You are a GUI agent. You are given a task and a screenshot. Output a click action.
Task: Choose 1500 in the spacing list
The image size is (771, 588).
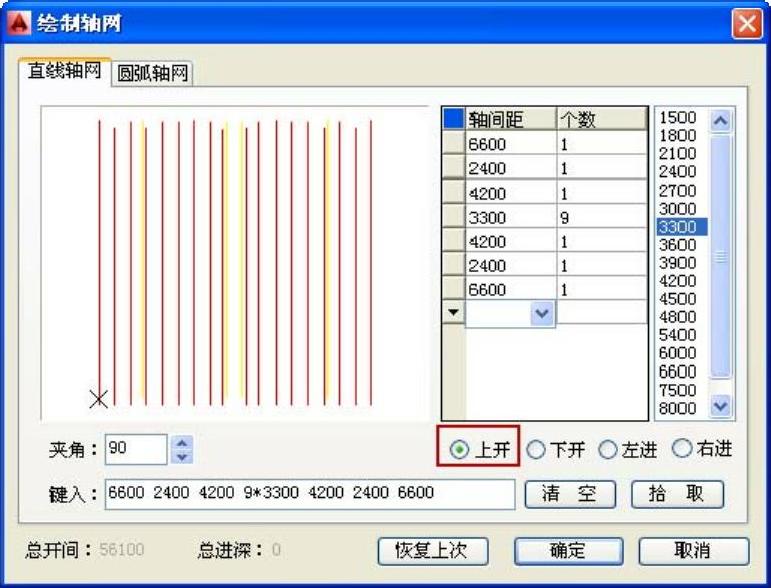click(678, 118)
